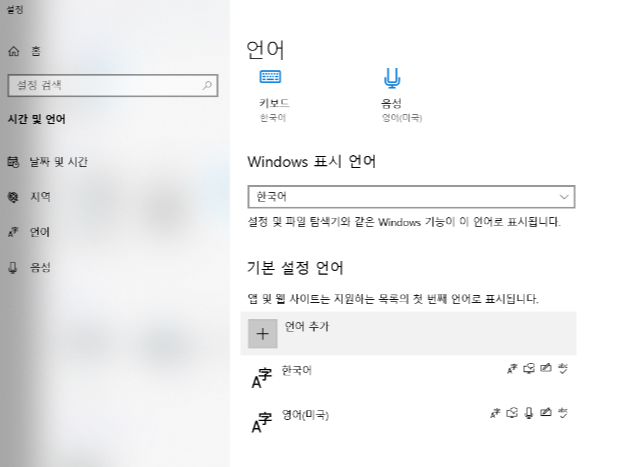Click the 시간 및 언어 section heading
Viewport: 623px width, 467px height.
37,119
